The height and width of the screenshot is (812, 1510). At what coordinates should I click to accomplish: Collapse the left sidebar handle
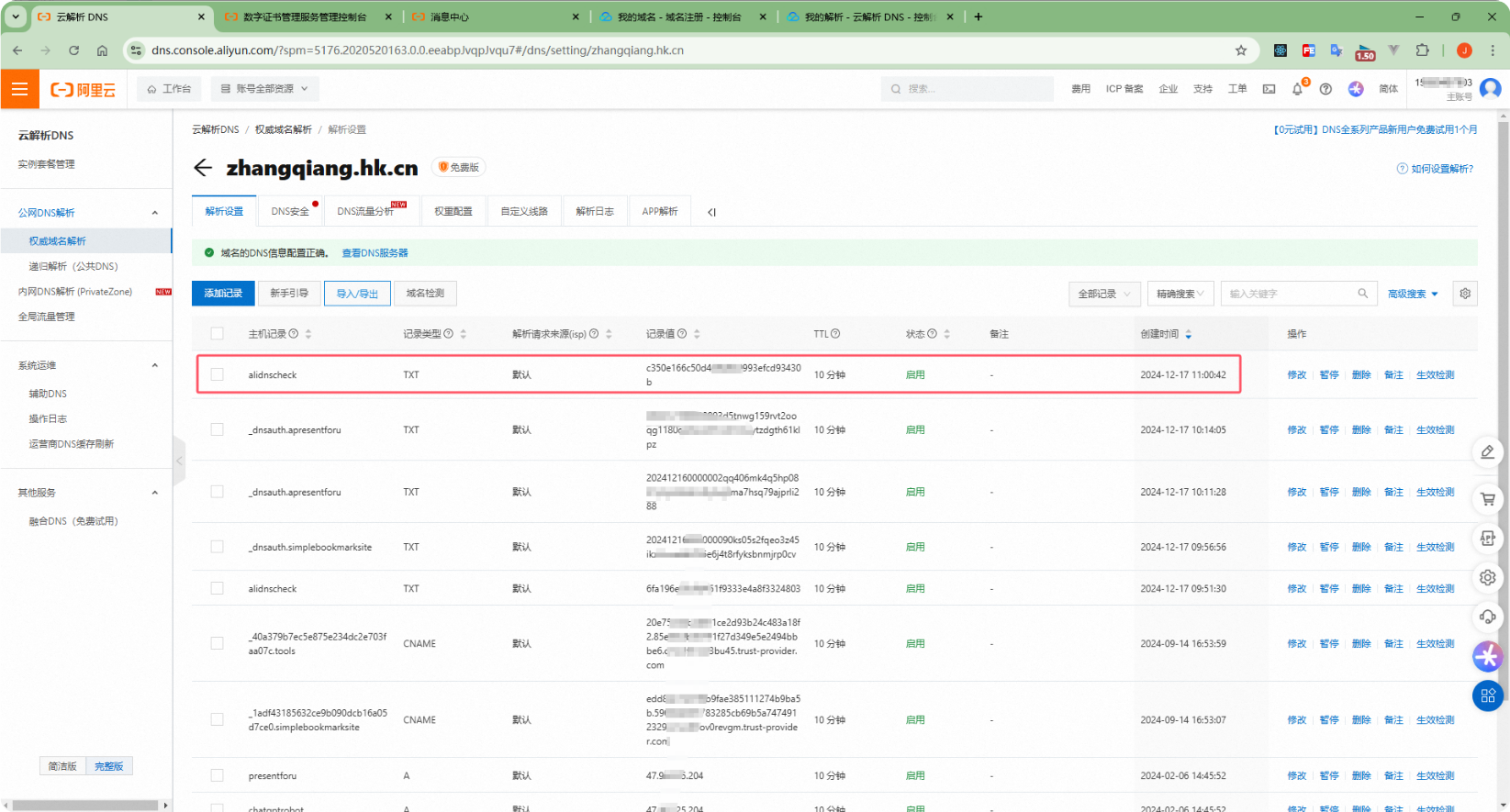179,461
